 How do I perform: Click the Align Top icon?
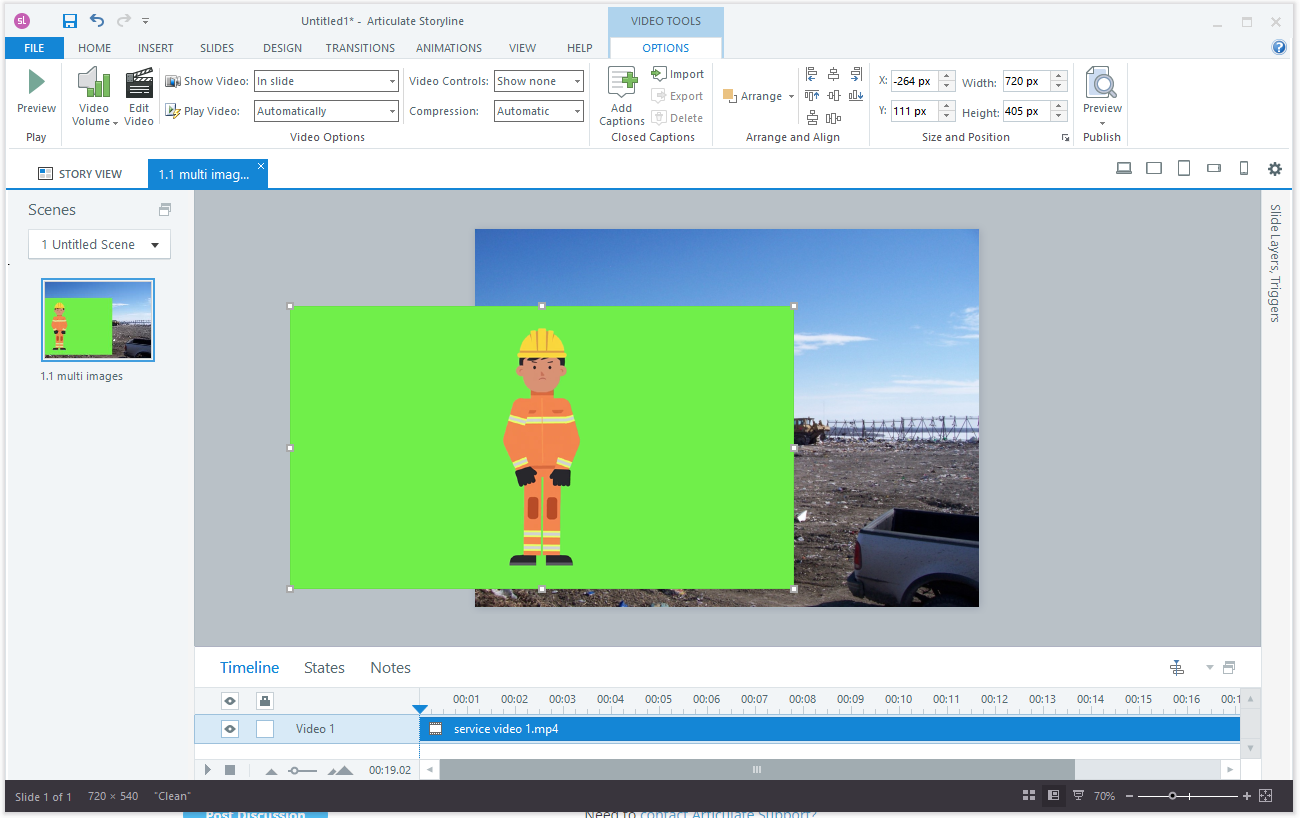[x=811, y=96]
